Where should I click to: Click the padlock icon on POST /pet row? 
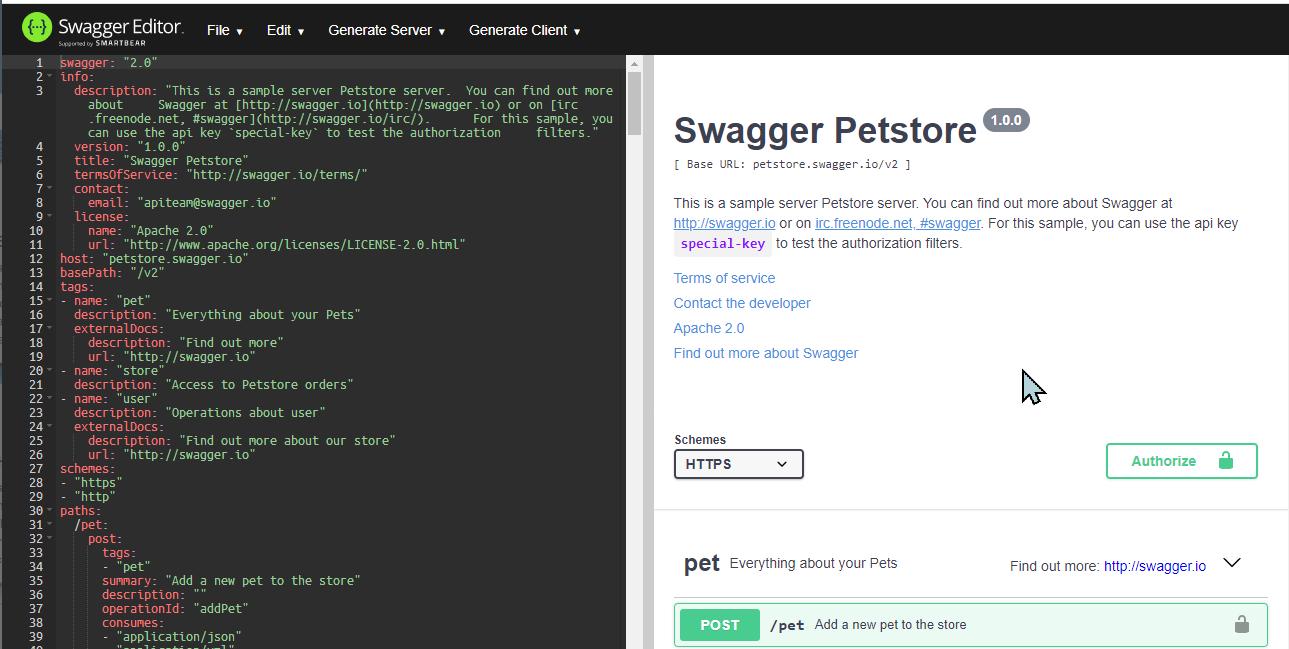(1241, 625)
